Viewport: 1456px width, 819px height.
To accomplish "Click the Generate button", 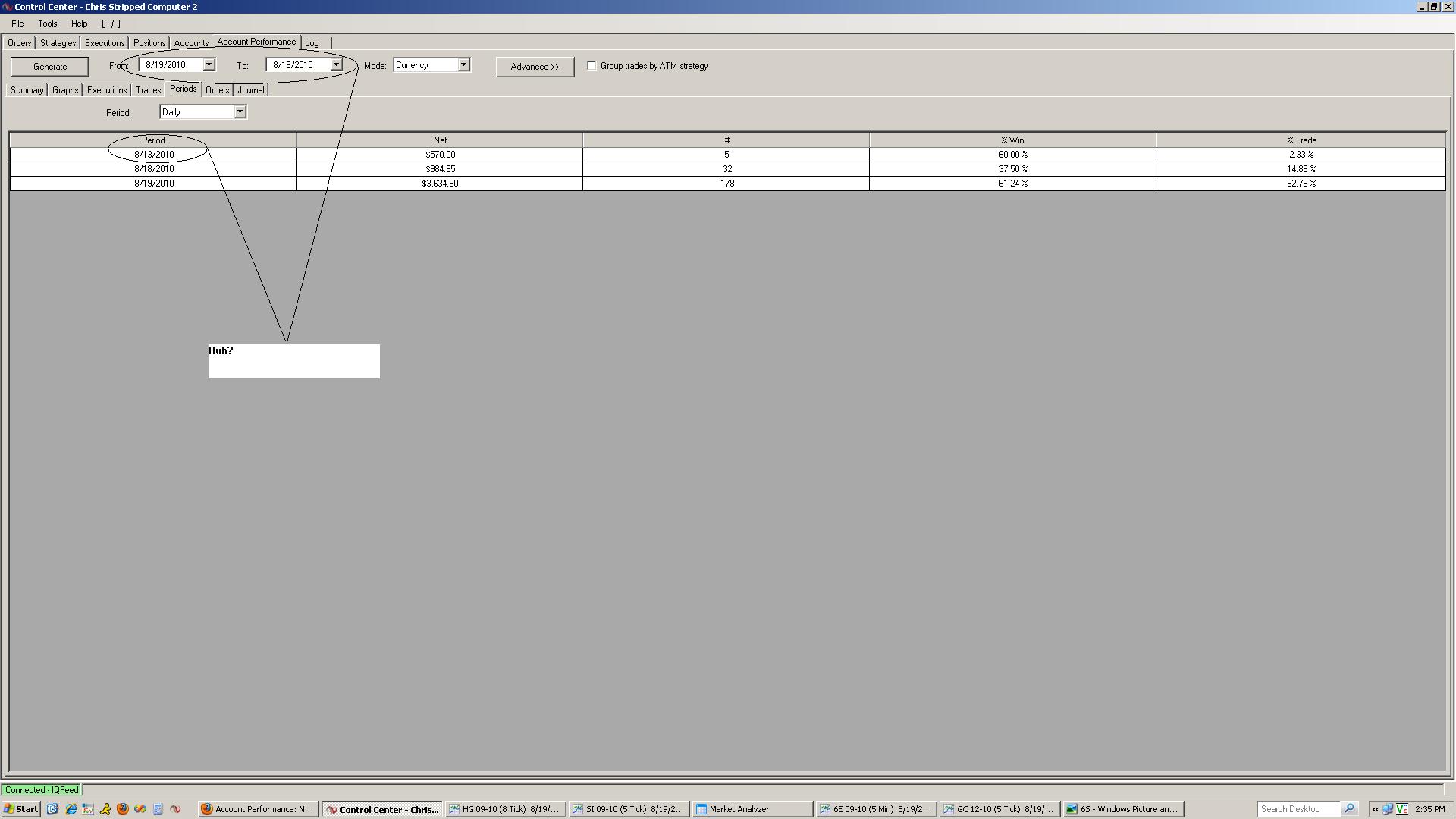I will coord(50,67).
